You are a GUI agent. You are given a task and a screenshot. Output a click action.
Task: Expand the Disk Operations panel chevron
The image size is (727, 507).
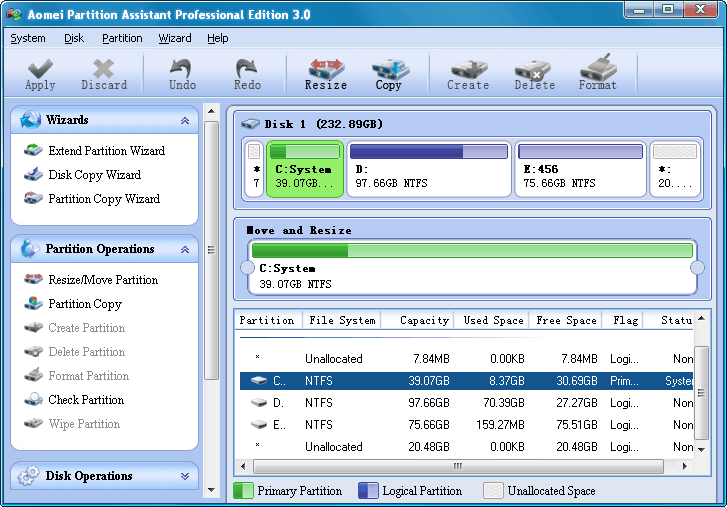click(x=185, y=476)
